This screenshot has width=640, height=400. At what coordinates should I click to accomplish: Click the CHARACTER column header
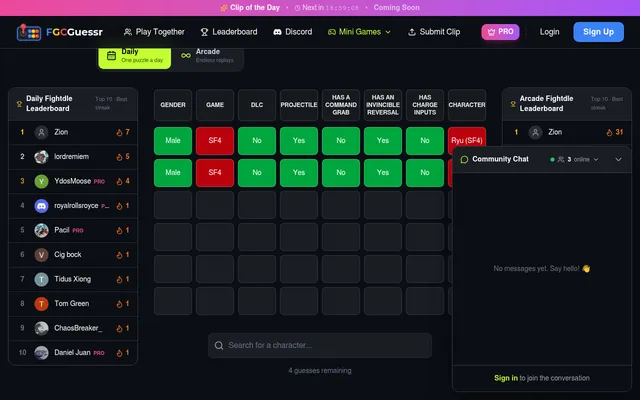click(x=467, y=105)
